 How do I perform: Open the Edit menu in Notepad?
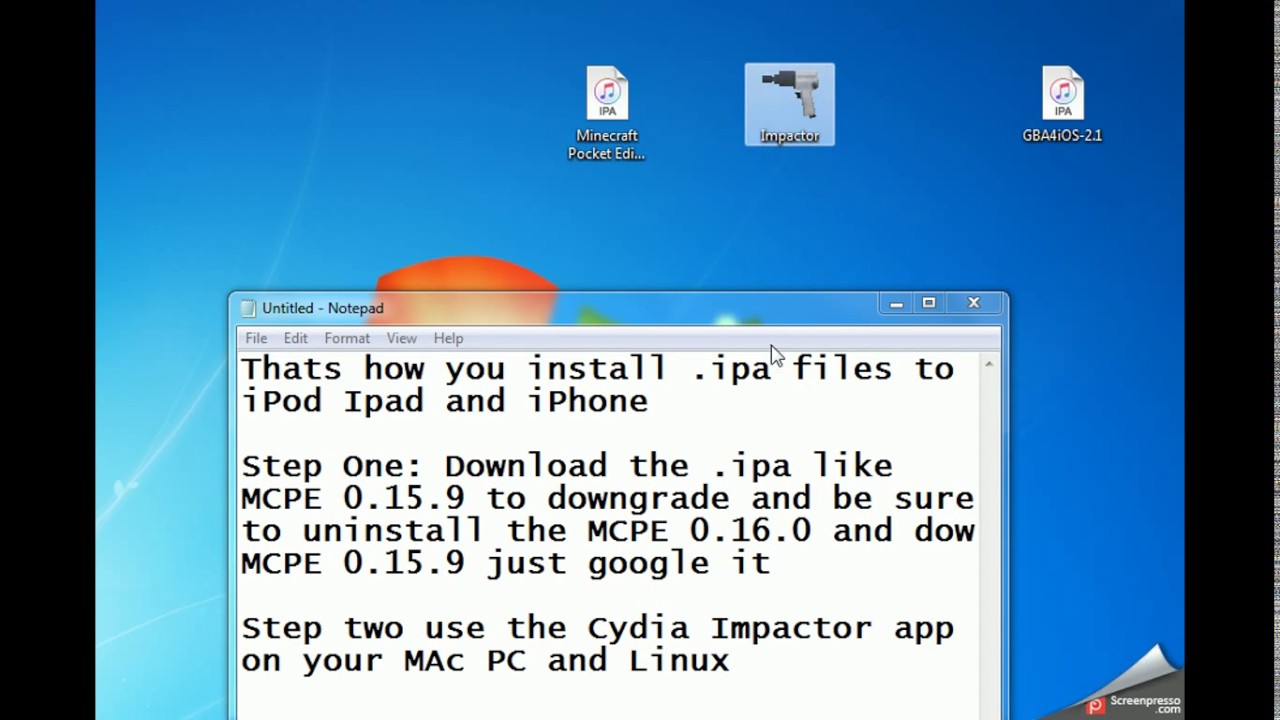pos(295,338)
